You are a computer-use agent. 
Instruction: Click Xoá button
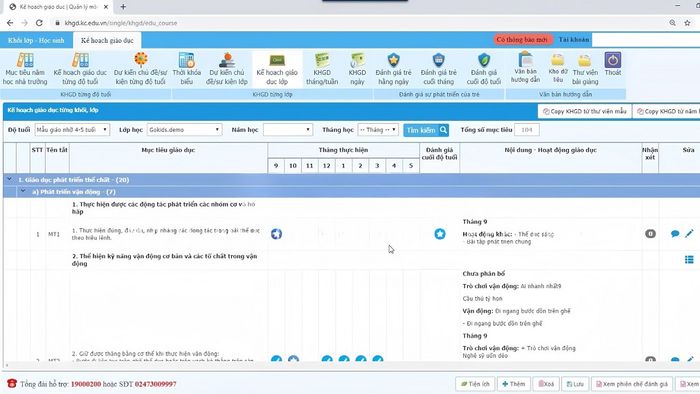(x=546, y=384)
